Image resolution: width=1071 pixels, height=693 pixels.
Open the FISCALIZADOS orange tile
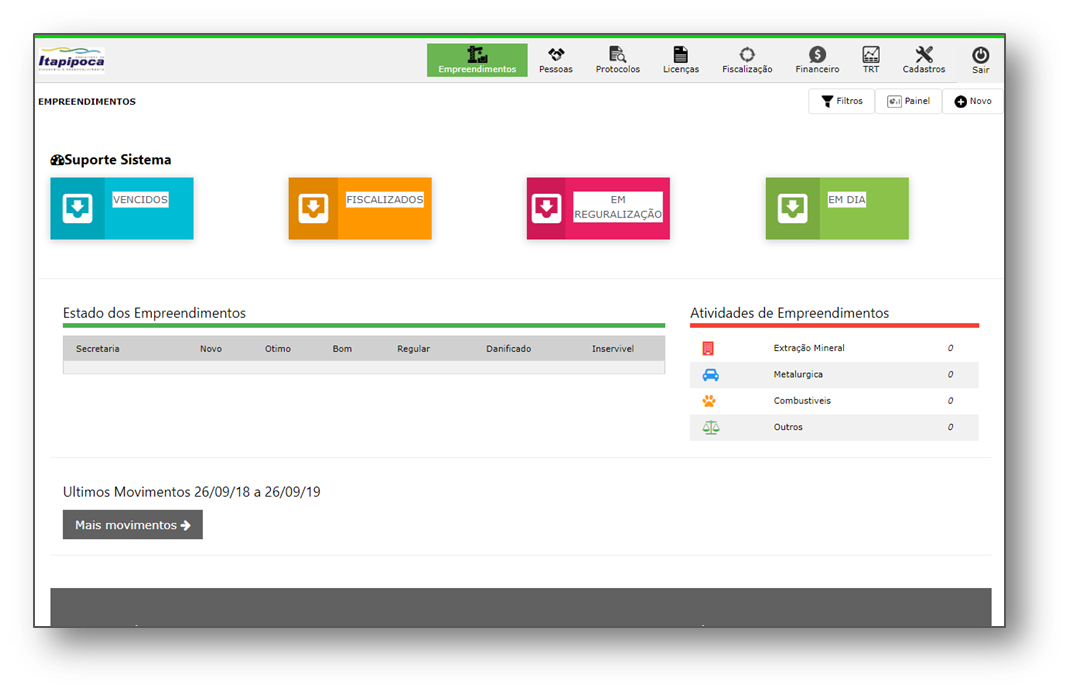[x=360, y=209]
